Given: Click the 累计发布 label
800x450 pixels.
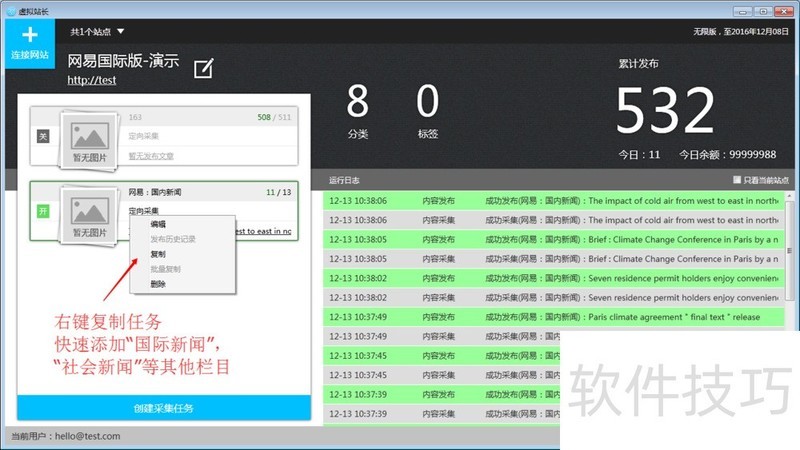Looking at the screenshot, I should tap(638, 64).
